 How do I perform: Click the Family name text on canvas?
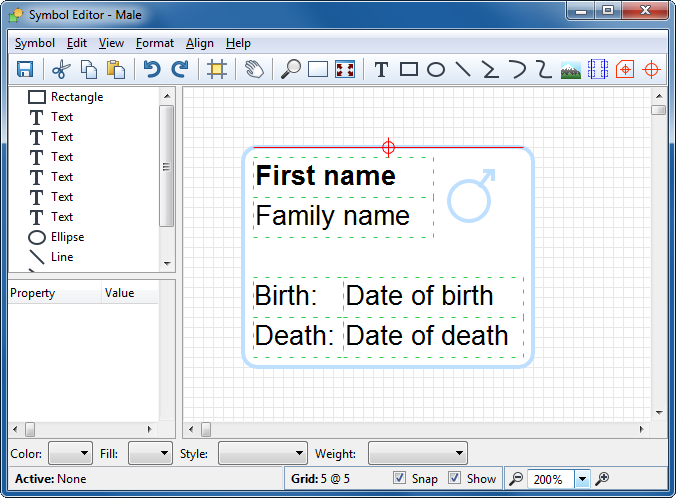click(x=332, y=216)
